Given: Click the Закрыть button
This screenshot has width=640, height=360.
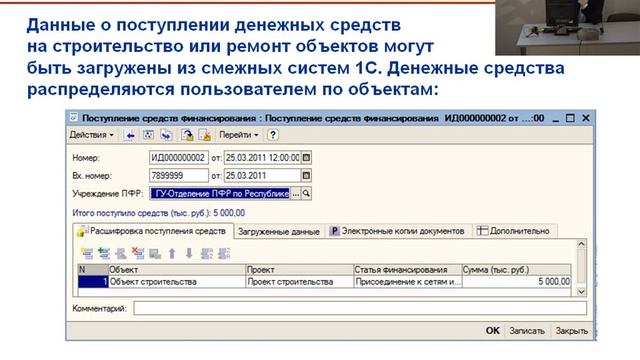Looking at the screenshot, I should [571, 331].
